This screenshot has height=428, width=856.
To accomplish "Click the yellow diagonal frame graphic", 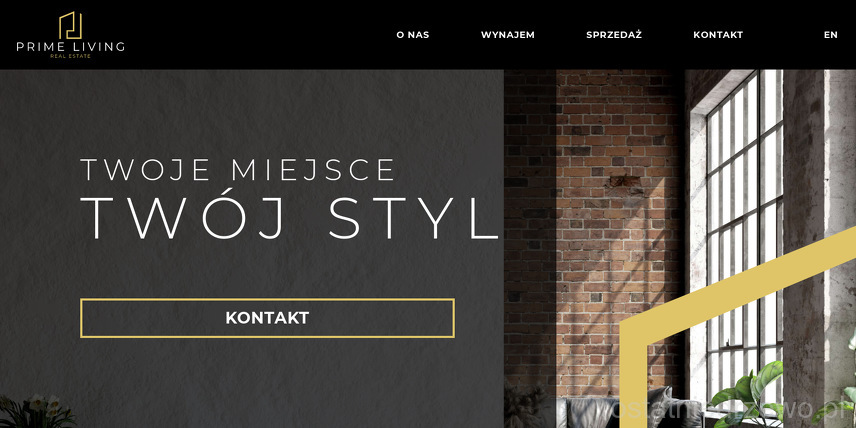I will point(737,306).
